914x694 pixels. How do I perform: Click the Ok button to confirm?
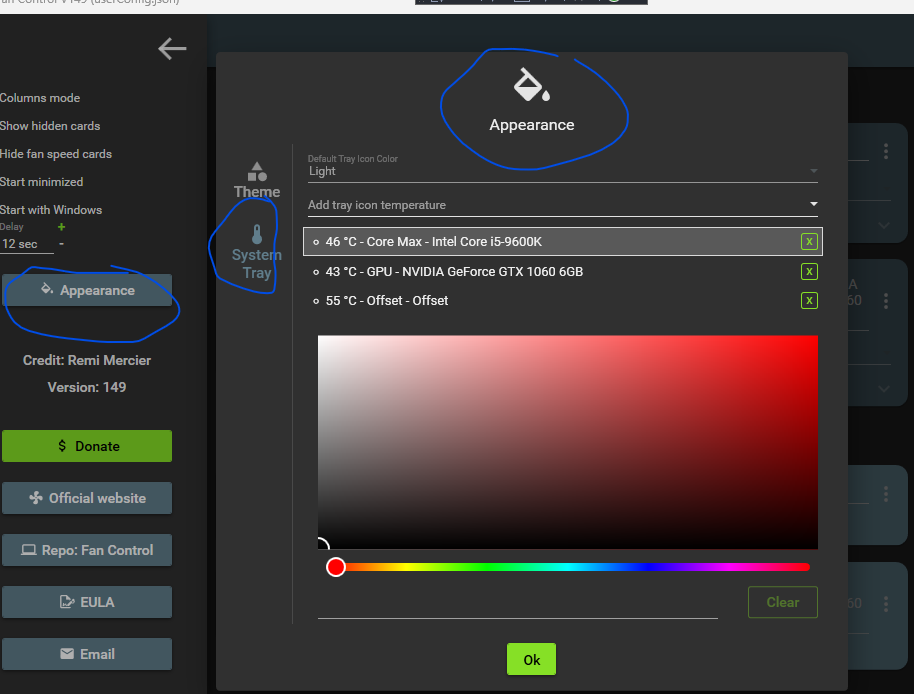click(x=531, y=659)
